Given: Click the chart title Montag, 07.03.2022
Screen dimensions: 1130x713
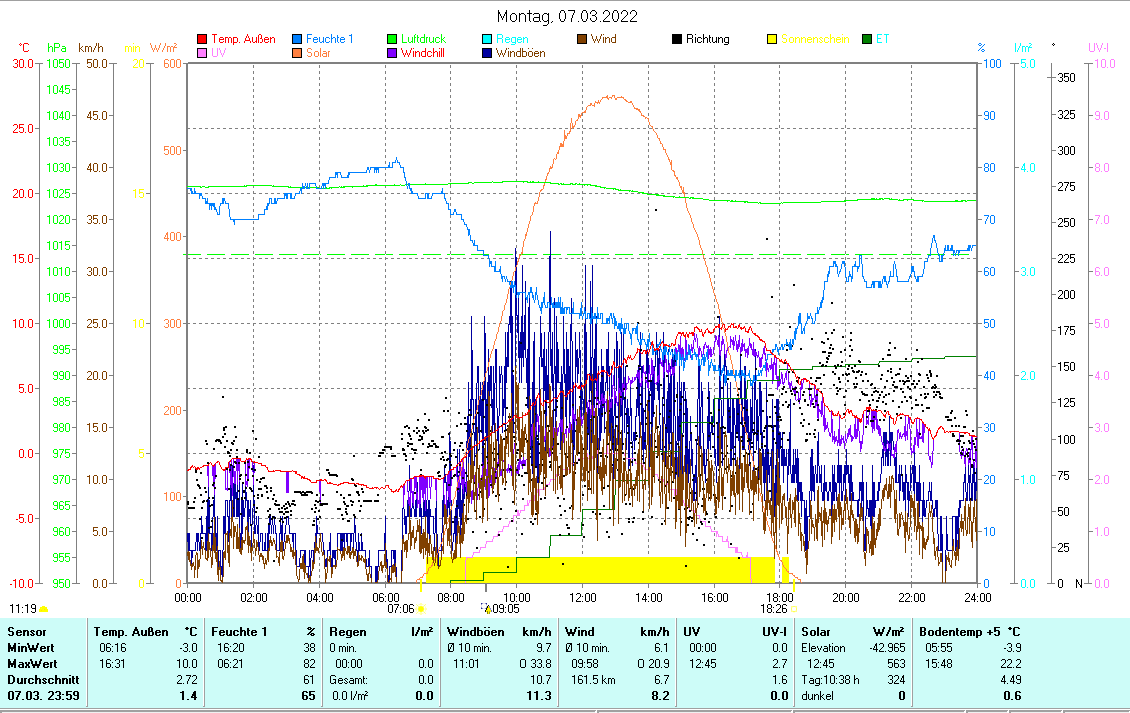Looking at the screenshot, I should pos(568,16).
